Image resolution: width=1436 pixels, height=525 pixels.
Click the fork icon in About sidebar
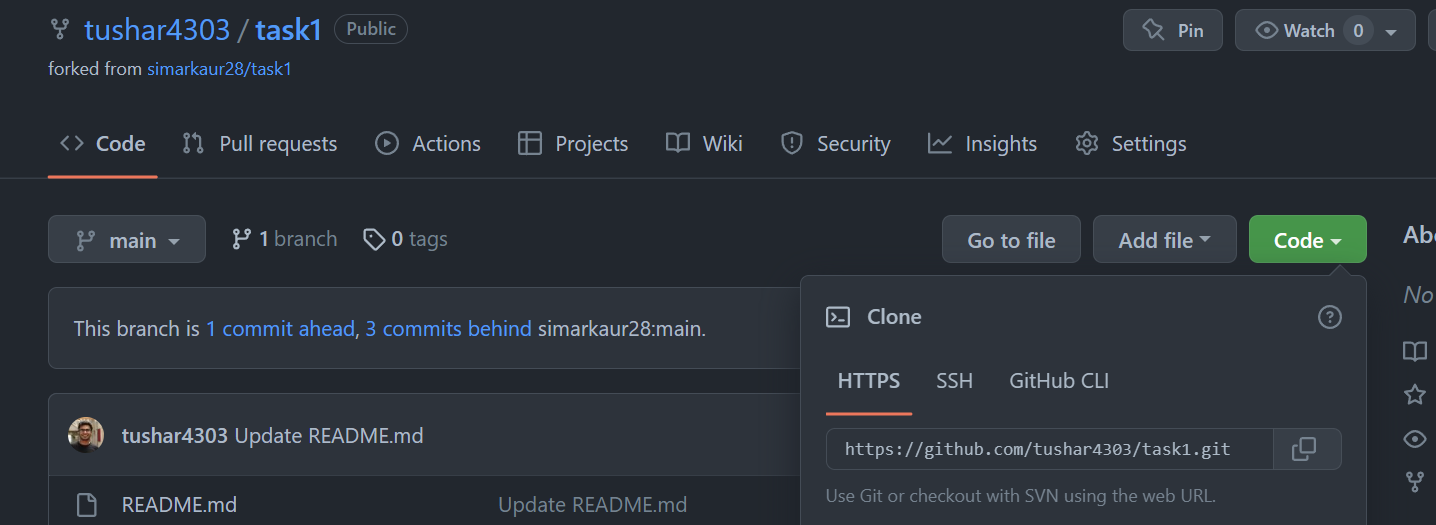(x=1414, y=482)
